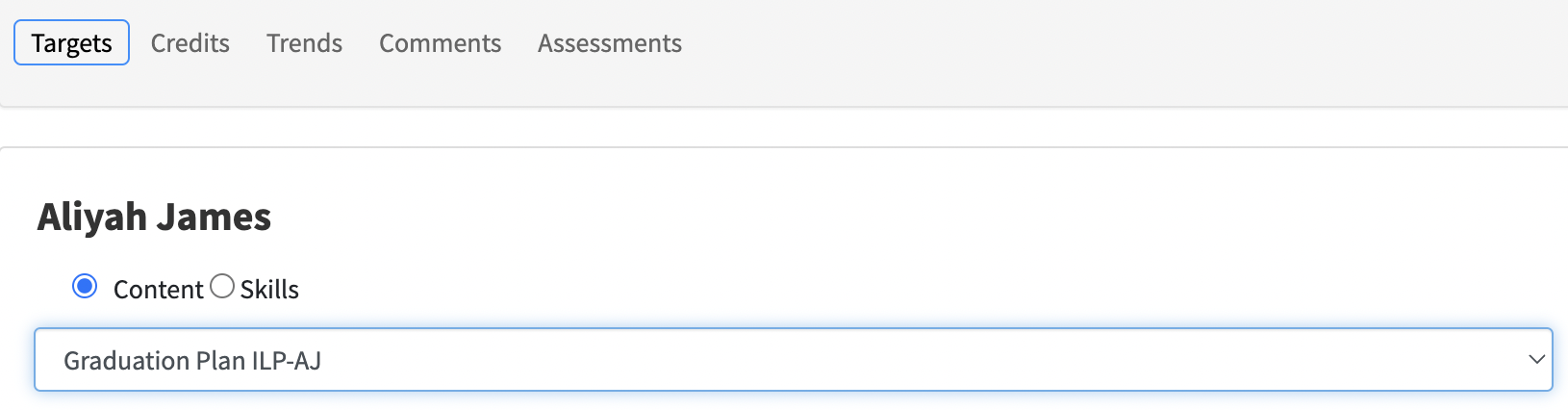Click the empty circle beside Skills
Image resolution: width=1568 pixels, height=410 pixels.
[221, 287]
